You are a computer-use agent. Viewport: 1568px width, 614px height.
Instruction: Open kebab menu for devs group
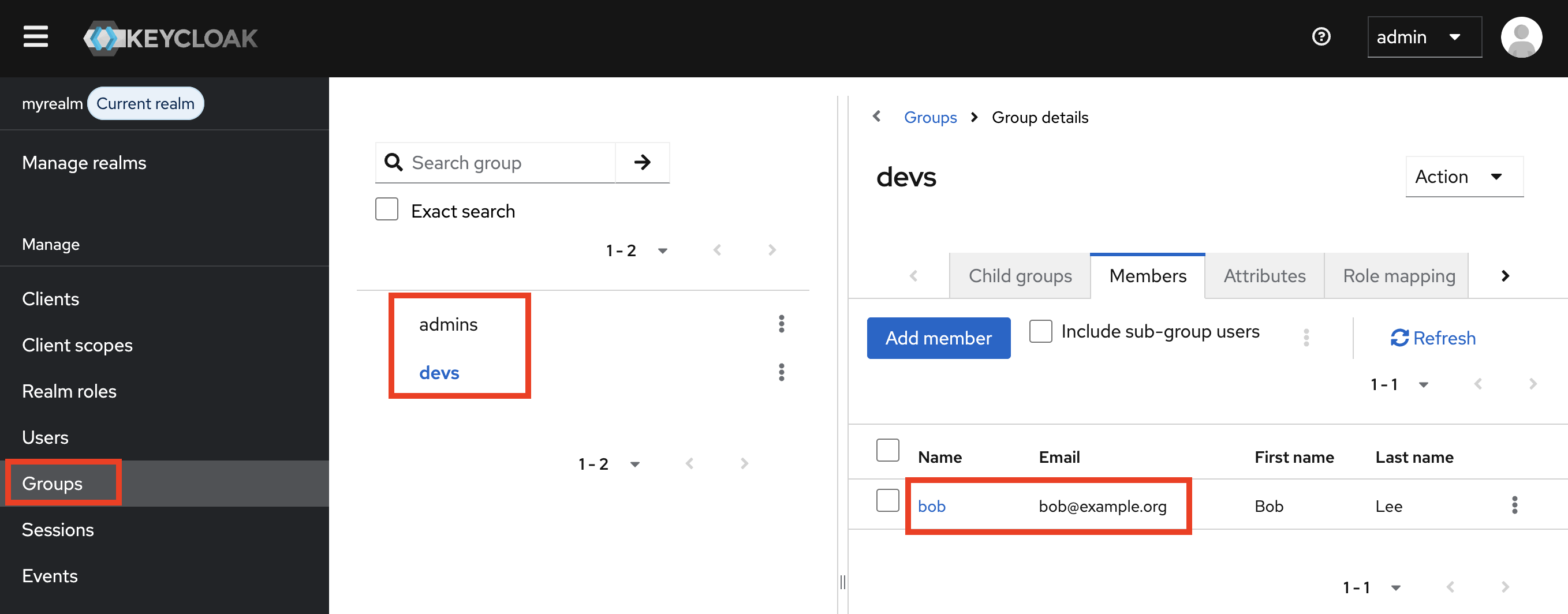pos(782,372)
